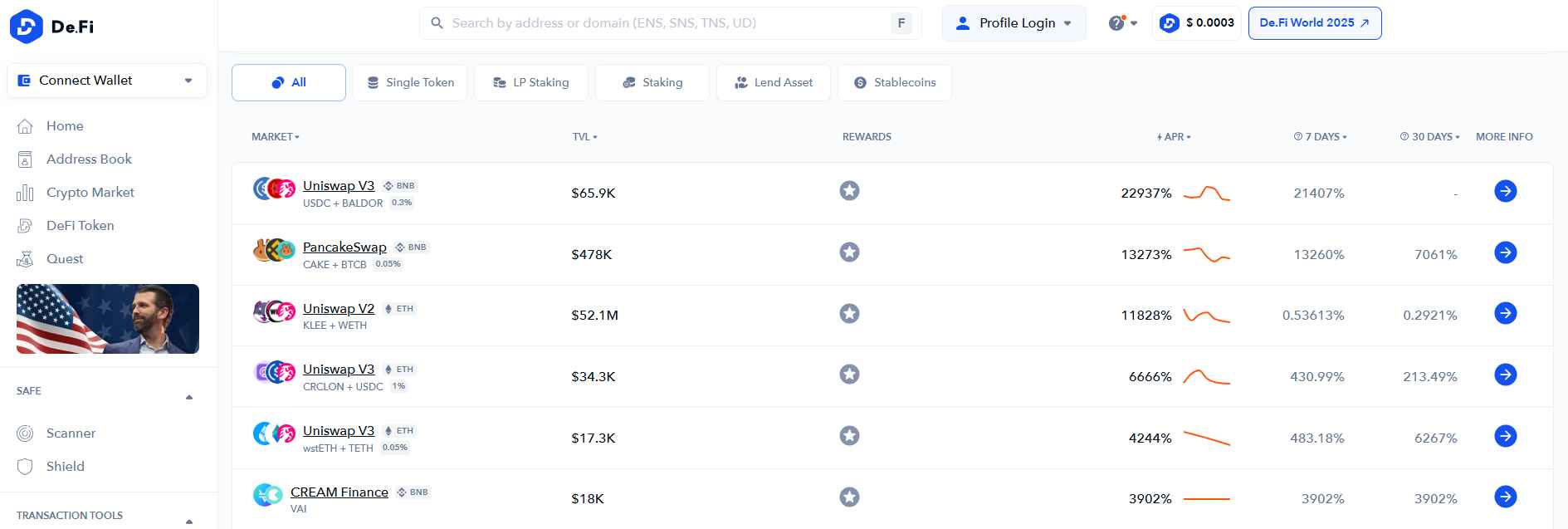Sort by APR column
This screenshot has width=1568, height=529.
[x=1174, y=136]
